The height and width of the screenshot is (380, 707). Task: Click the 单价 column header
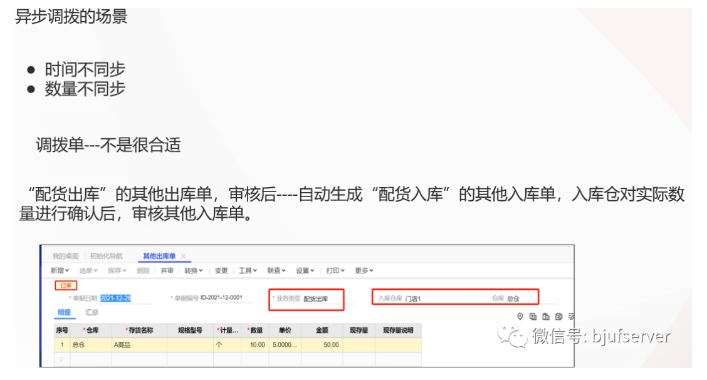[x=285, y=330]
